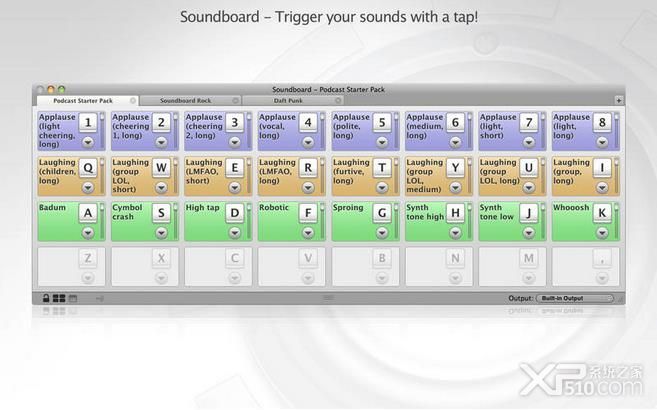Click the key 6 trigger button
The image size is (657, 410).
[x=455, y=123]
